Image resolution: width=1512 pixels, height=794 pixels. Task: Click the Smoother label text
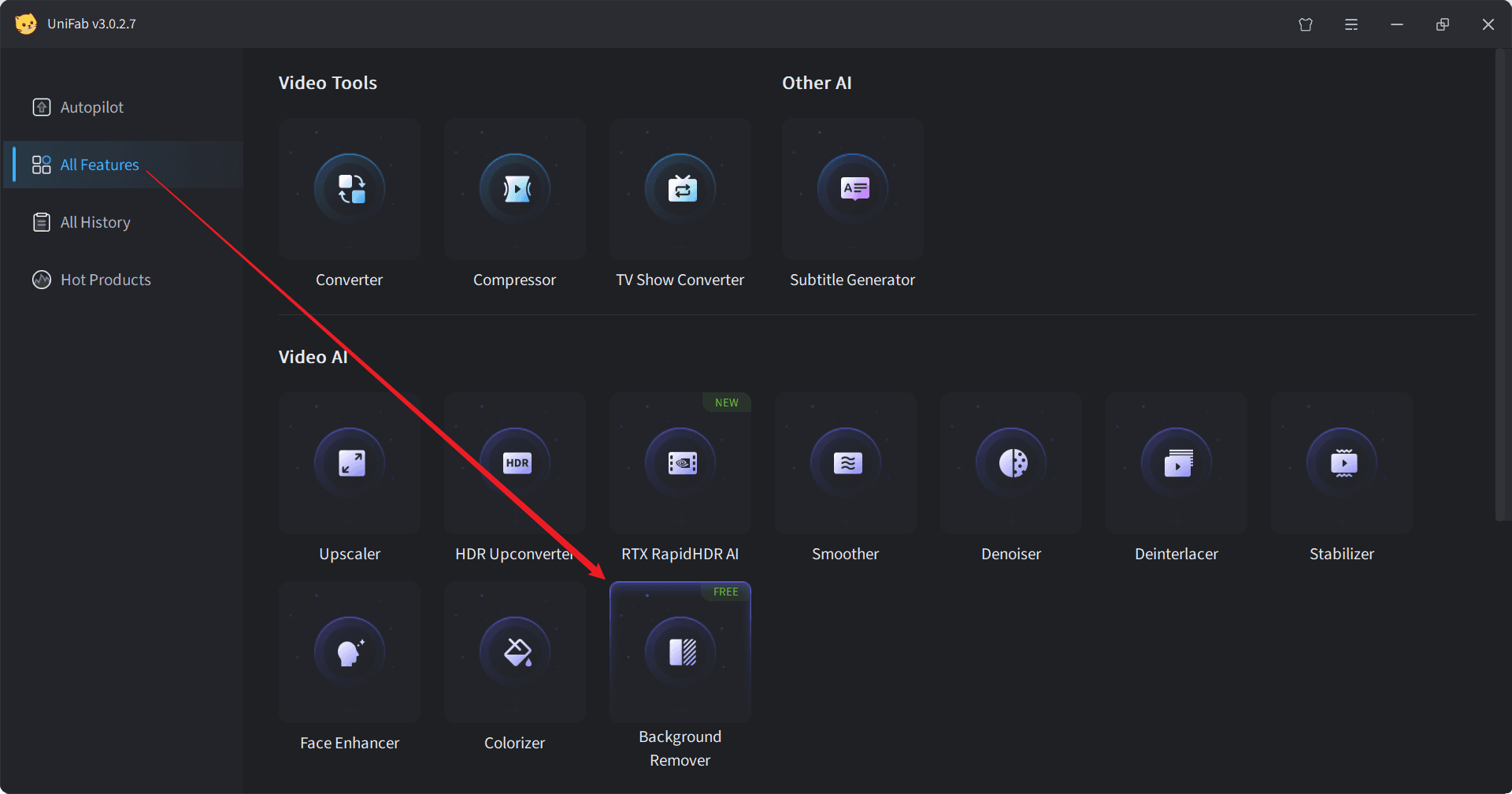coord(846,554)
